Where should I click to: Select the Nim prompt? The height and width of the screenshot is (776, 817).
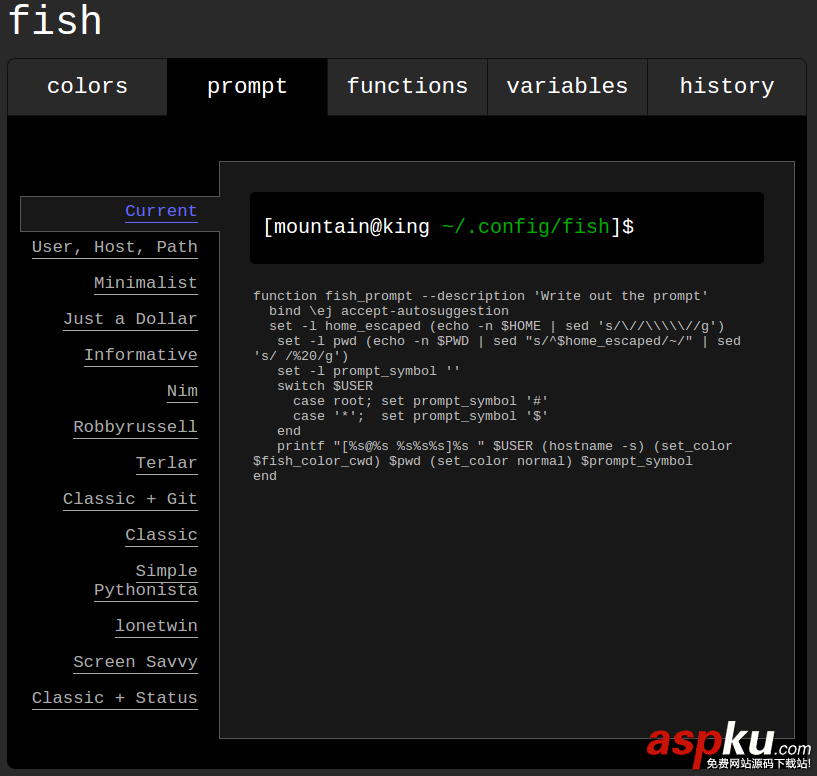(x=182, y=391)
